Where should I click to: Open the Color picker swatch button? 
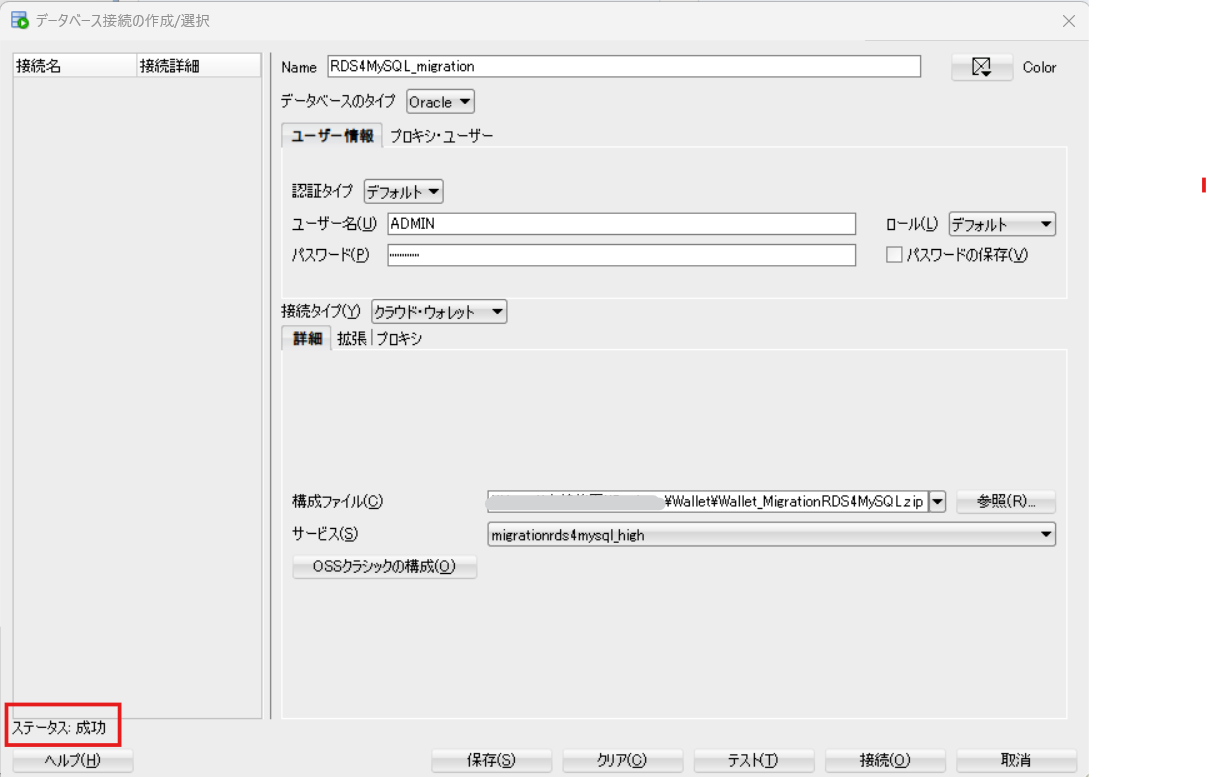point(982,67)
